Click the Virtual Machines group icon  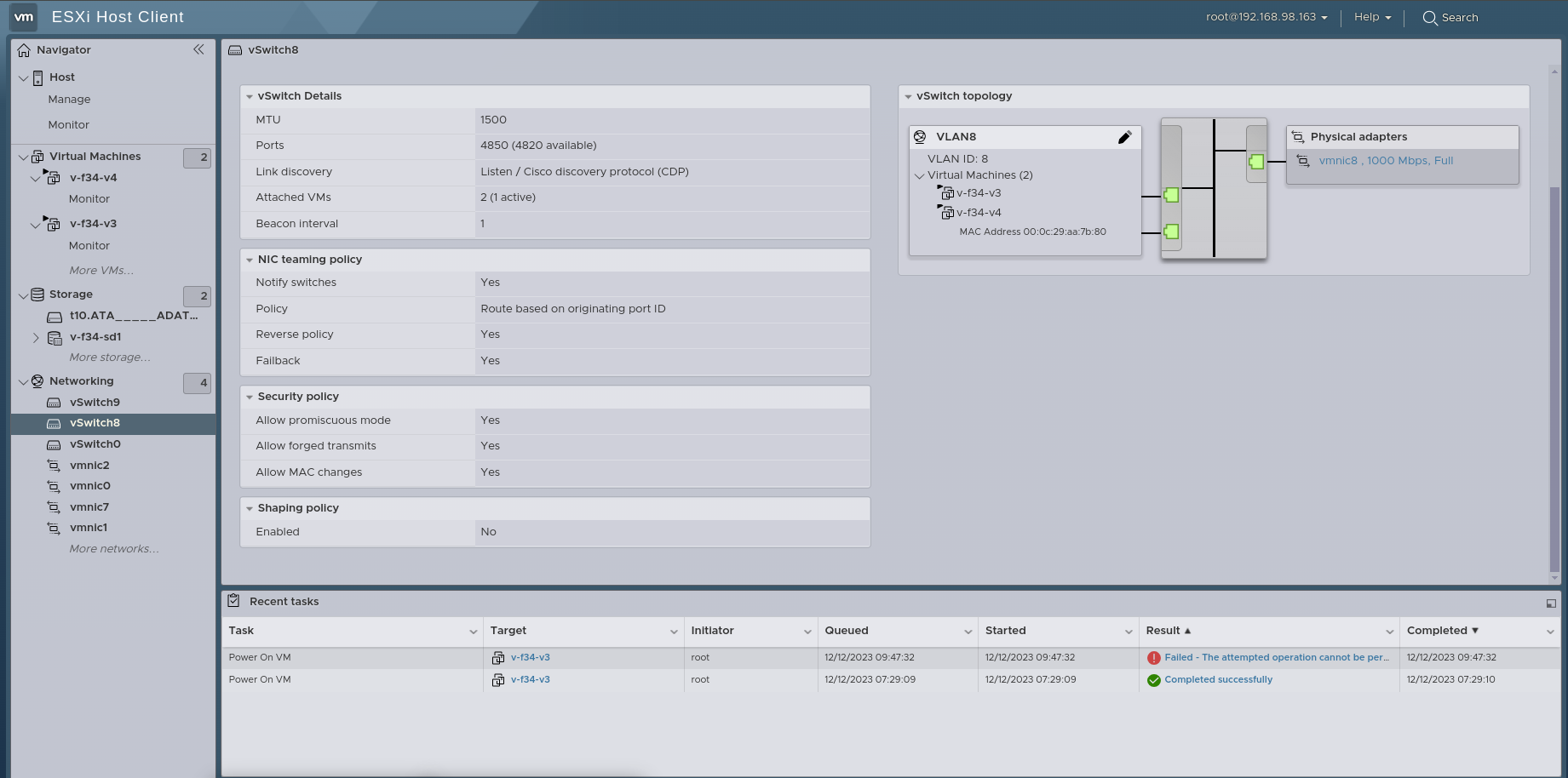37,157
